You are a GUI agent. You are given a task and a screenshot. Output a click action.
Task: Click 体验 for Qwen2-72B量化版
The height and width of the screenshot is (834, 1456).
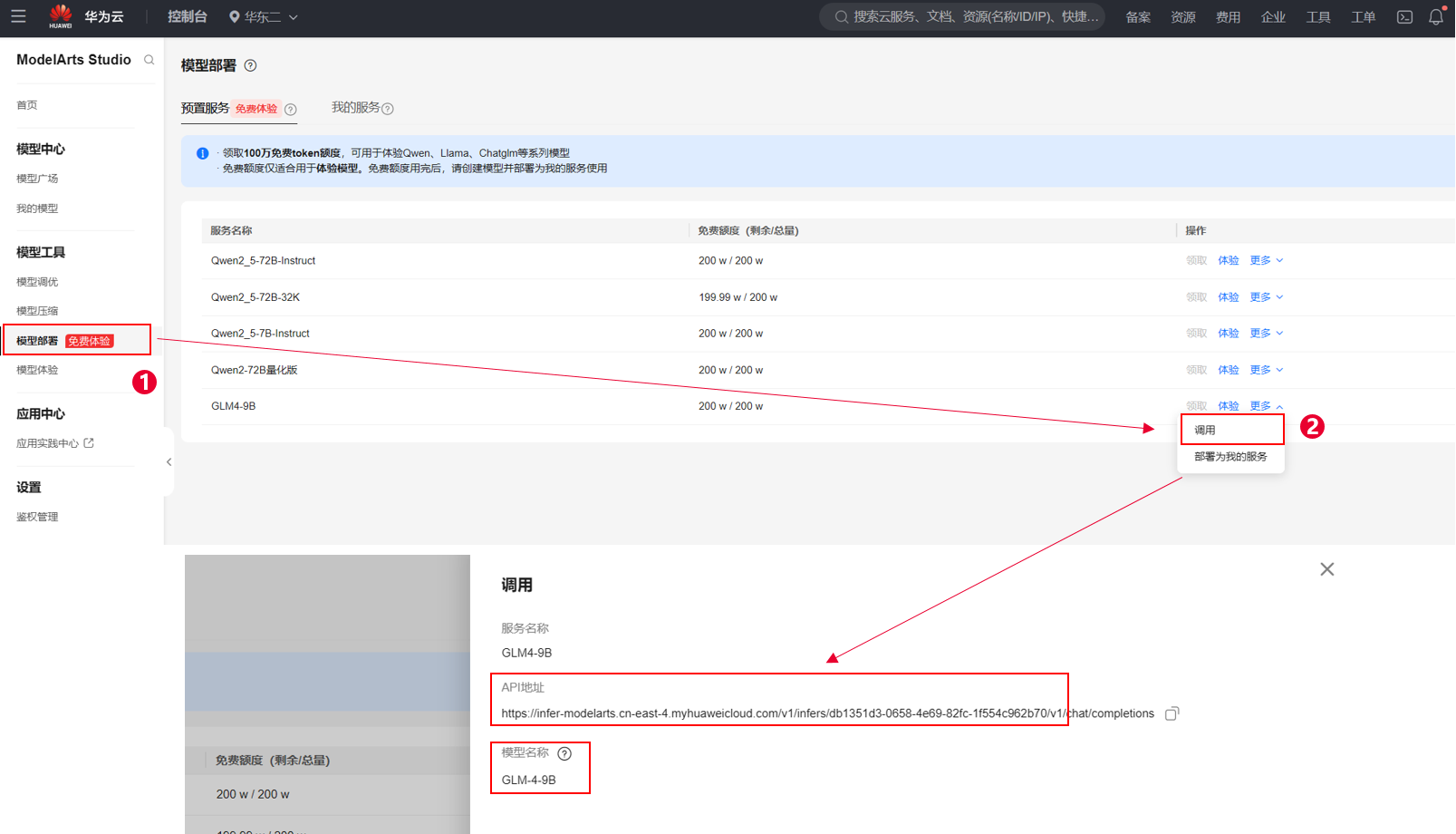(1229, 370)
